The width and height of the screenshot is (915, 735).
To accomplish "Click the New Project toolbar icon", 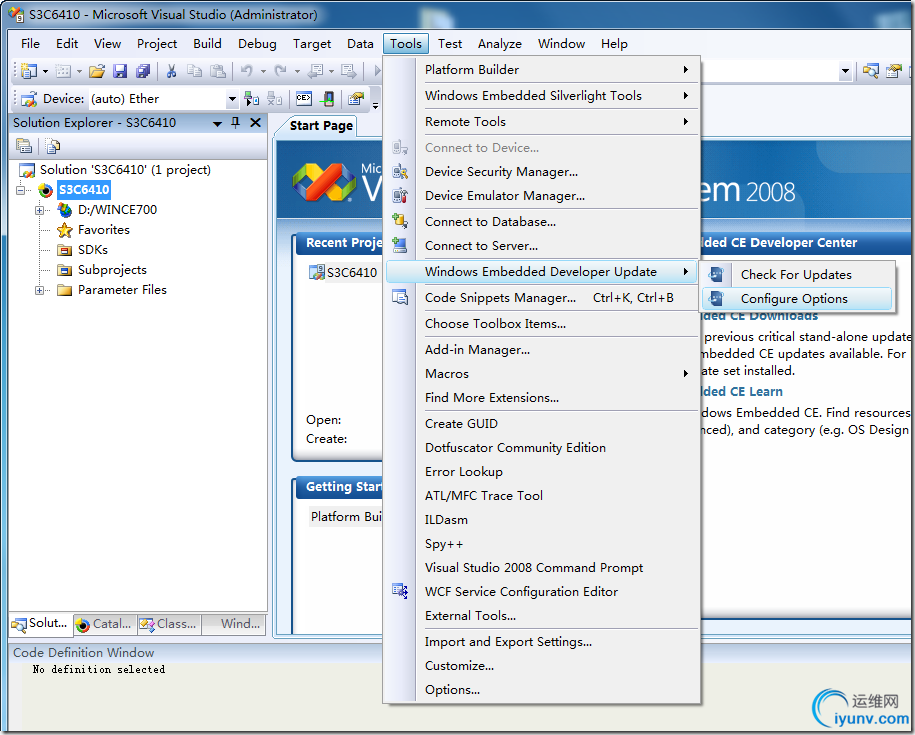I will pos(28,71).
